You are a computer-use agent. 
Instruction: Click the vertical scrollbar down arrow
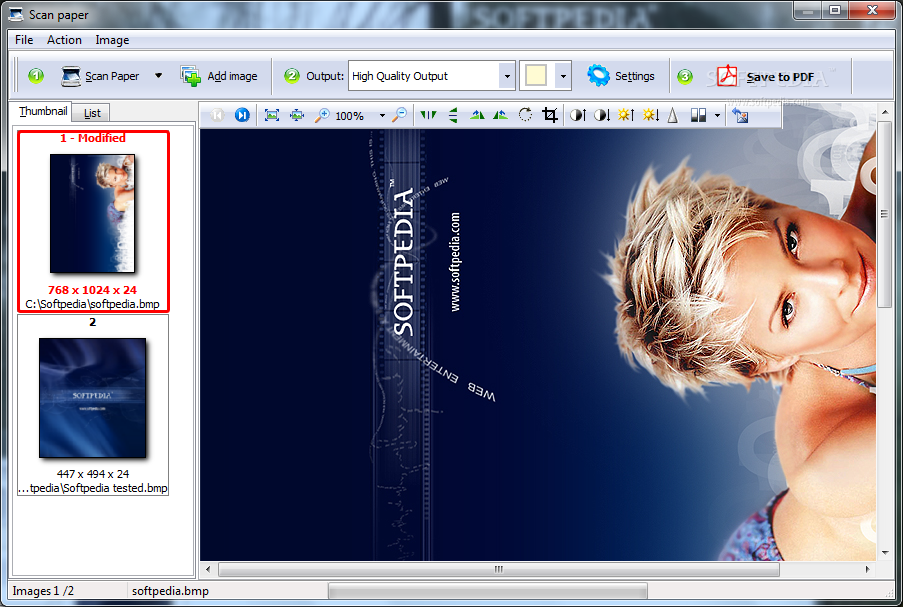pyautogui.click(x=885, y=553)
